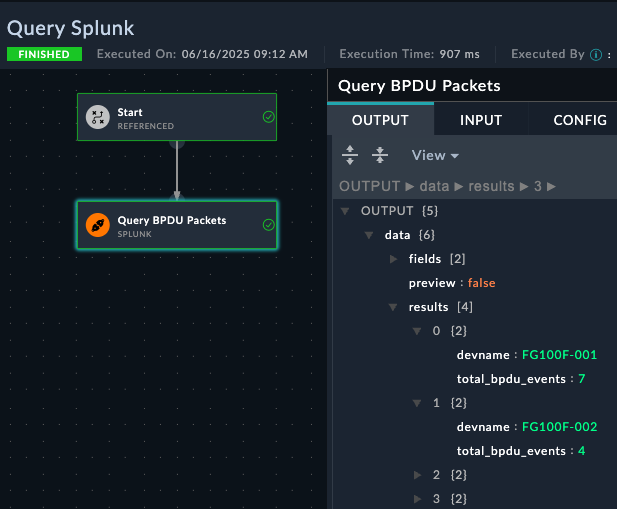Click the Start step playbook icon
The image size is (617, 509).
tap(98, 117)
